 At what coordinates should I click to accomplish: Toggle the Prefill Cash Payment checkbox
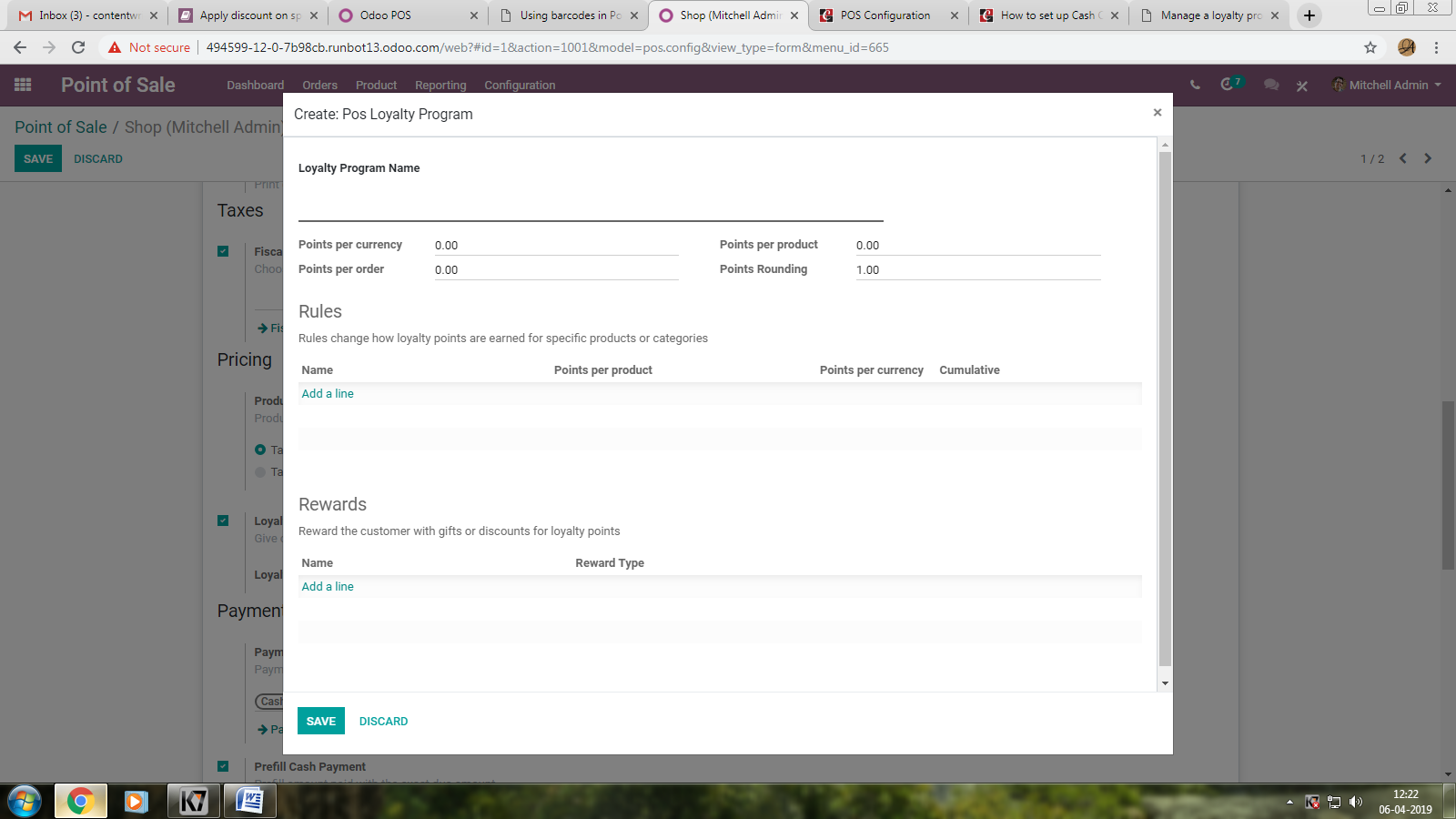coord(223,766)
